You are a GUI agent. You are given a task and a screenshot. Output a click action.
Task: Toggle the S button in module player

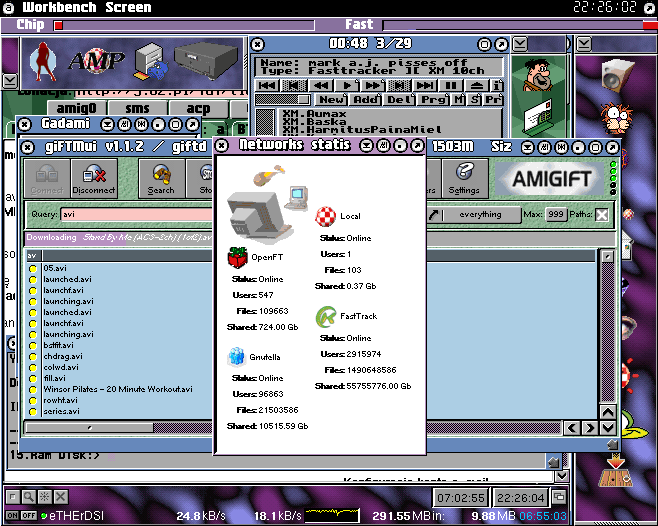coord(475,99)
